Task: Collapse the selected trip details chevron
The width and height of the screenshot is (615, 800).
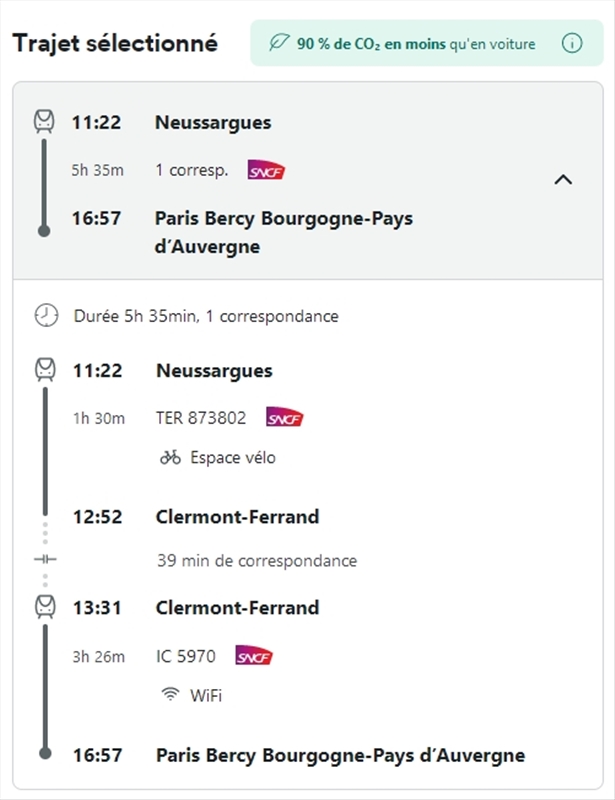Action: pos(563,180)
